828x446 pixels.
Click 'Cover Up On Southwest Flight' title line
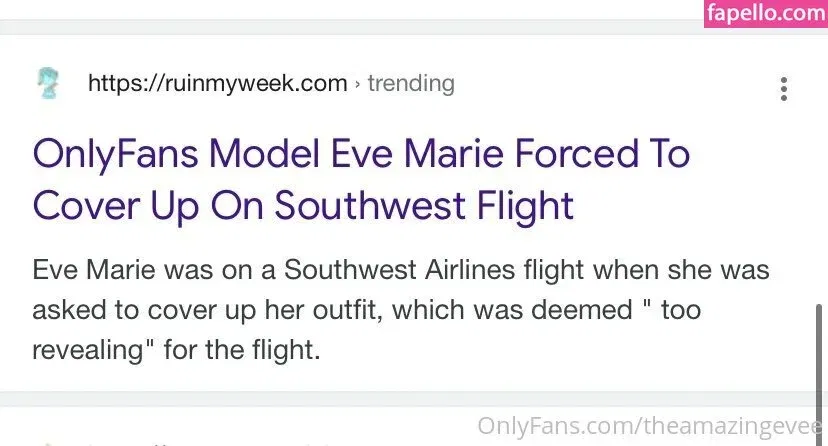pos(303,204)
